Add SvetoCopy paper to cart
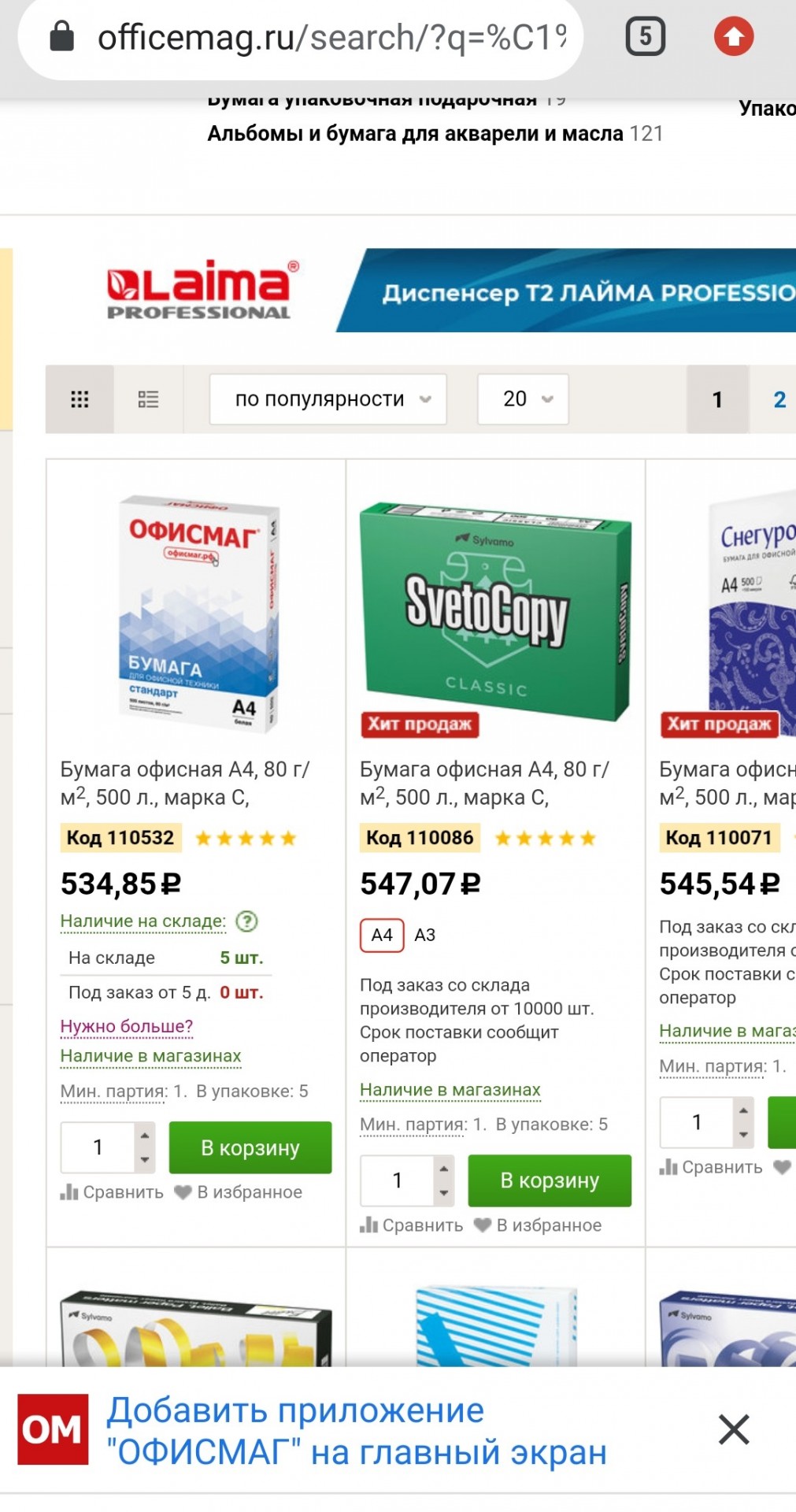The height and width of the screenshot is (1512, 796). tap(550, 1180)
